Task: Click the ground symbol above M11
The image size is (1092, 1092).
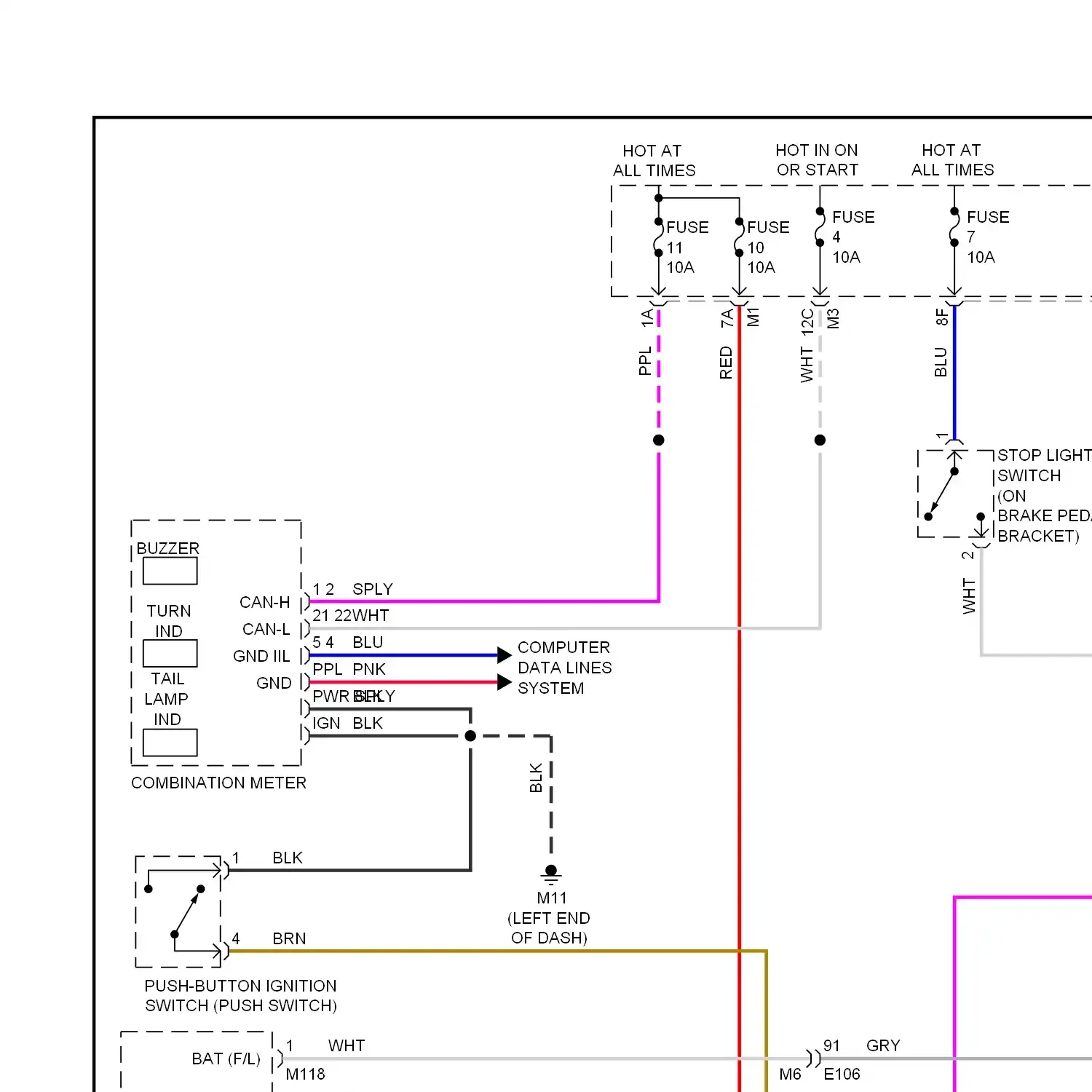Action: point(551,874)
